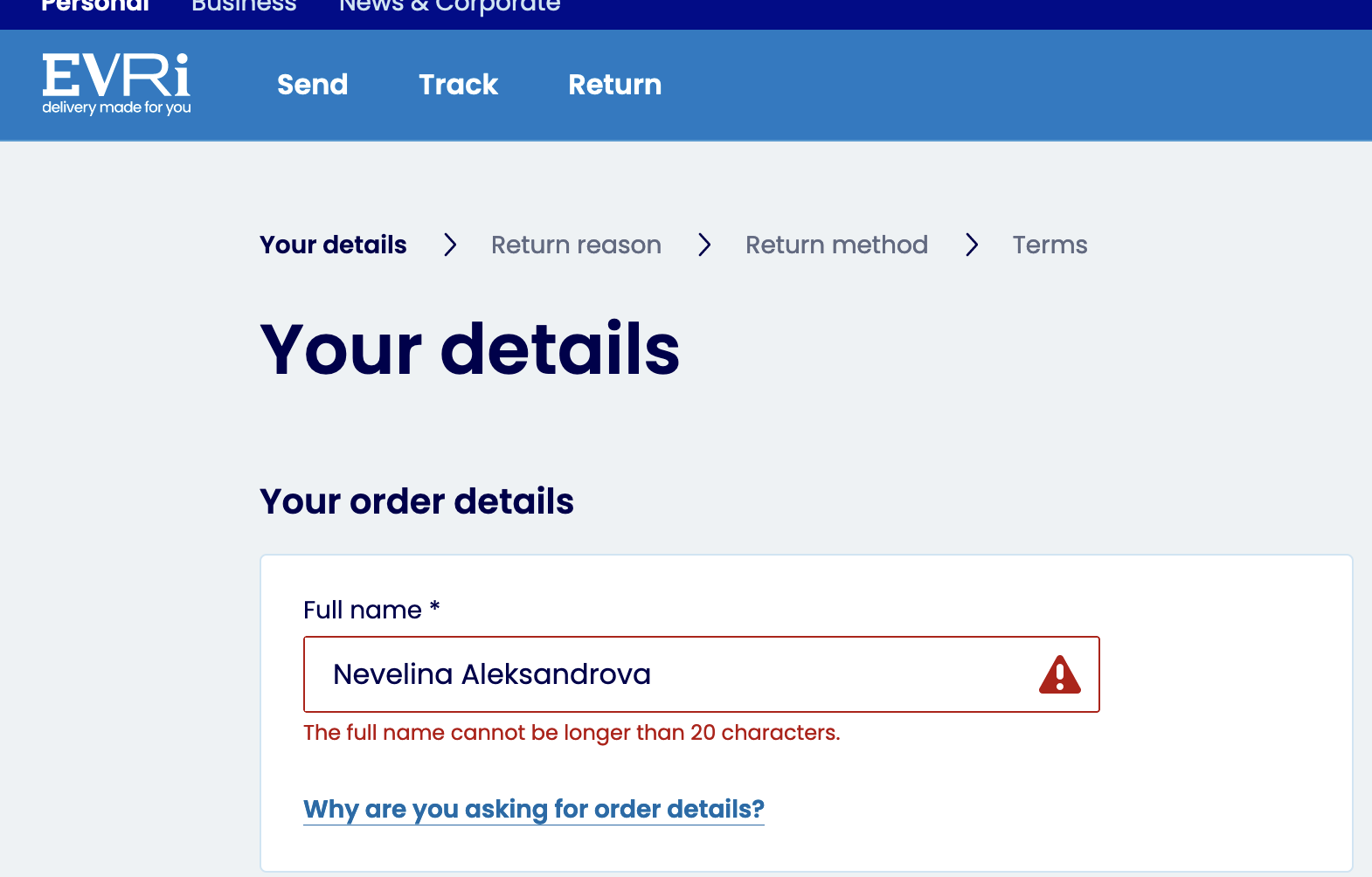Viewport: 1372px width, 877px height.
Task: Click into the Full name input field
Action: coord(664,674)
